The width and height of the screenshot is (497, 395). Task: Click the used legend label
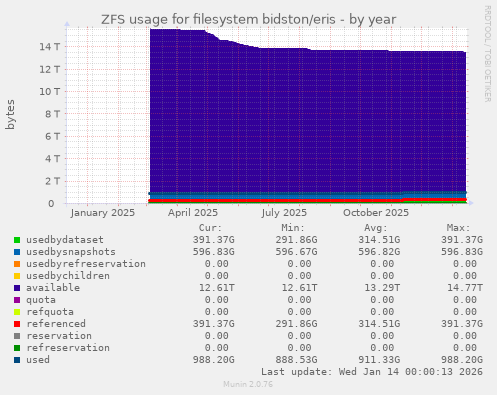point(38,360)
